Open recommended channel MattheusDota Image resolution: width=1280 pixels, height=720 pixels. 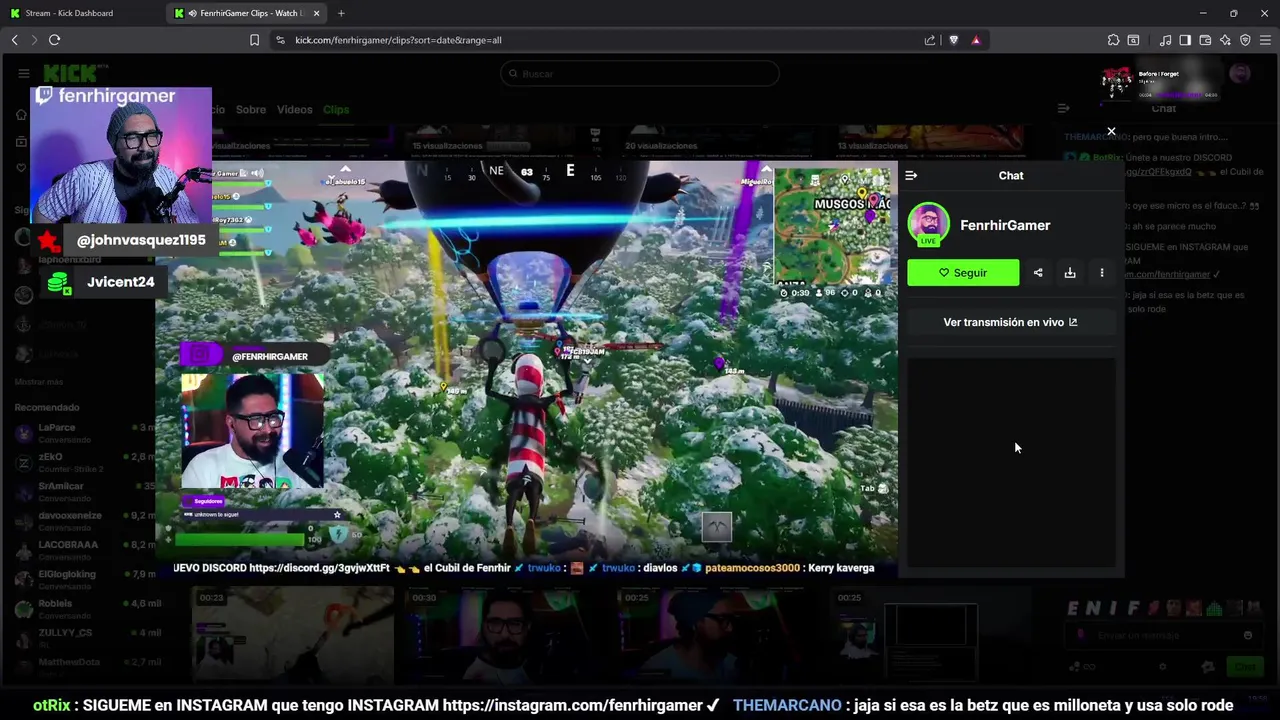tap(86, 666)
